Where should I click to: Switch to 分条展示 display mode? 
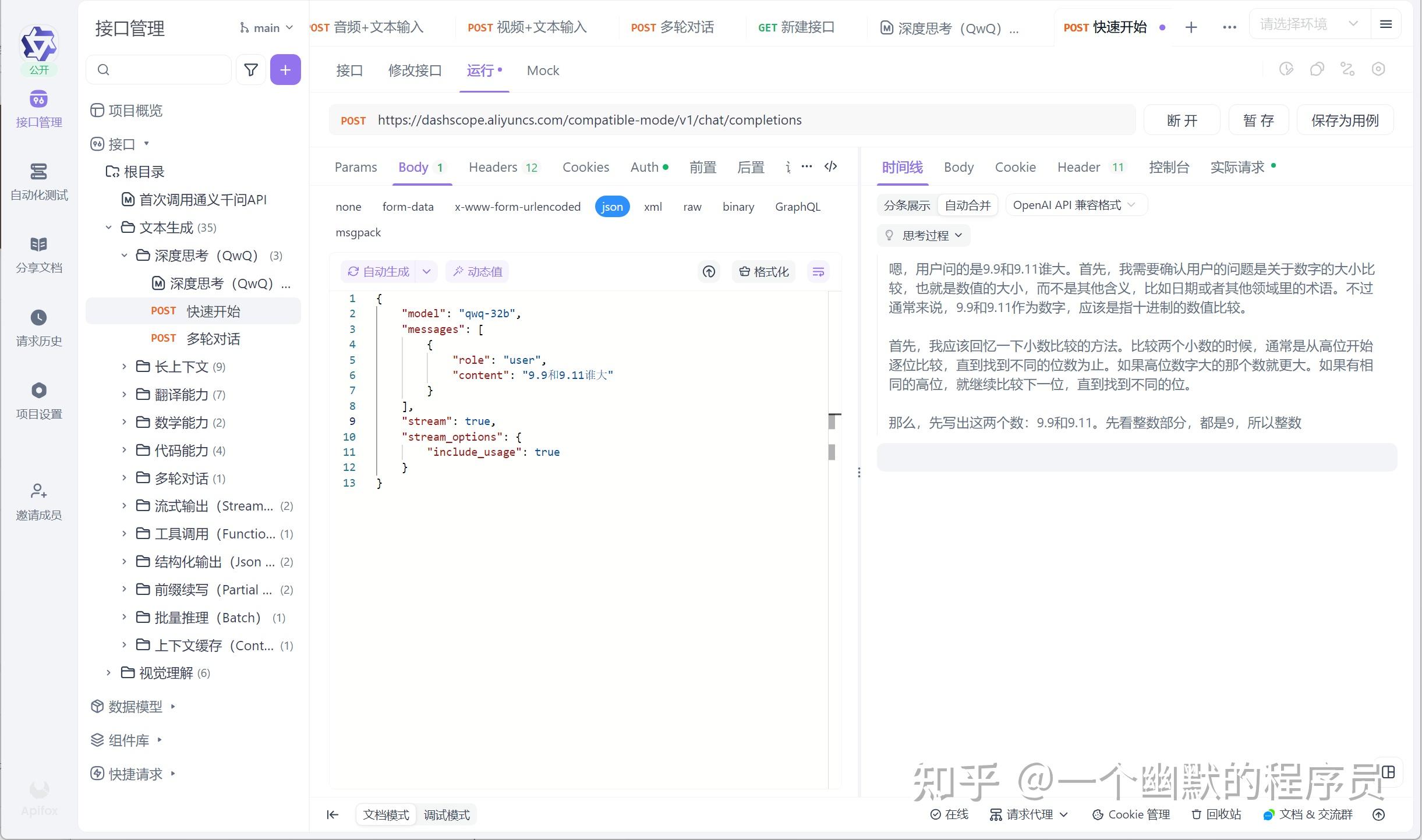[x=905, y=204]
